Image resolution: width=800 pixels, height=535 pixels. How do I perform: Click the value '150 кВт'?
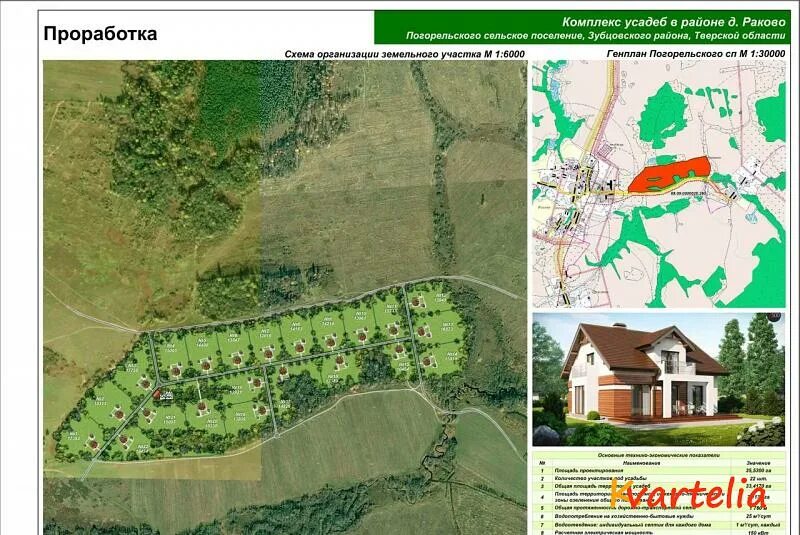(758, 532)
